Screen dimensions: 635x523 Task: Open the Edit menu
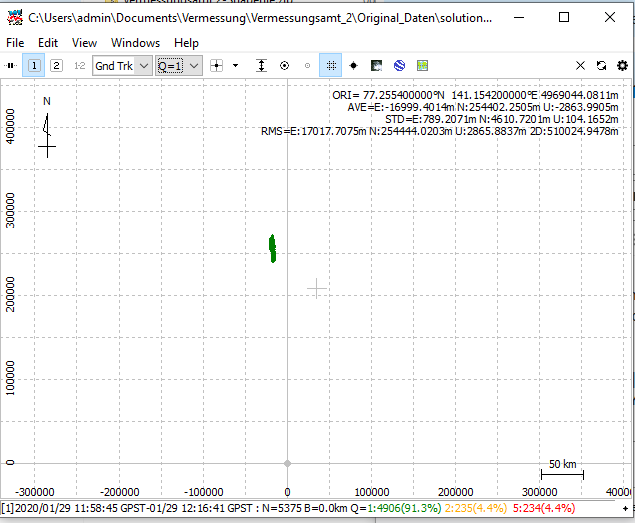pyautogui.click(x=48, y=43)
